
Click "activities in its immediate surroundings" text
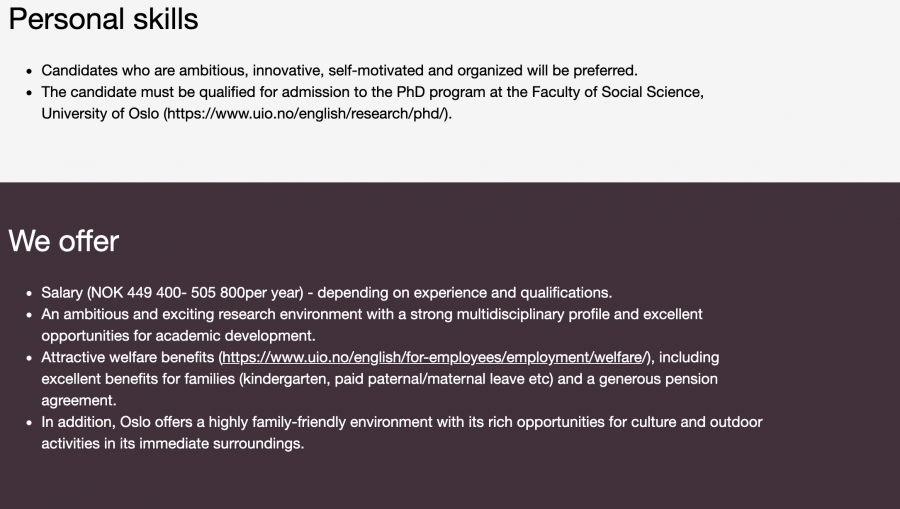[172, 443]
